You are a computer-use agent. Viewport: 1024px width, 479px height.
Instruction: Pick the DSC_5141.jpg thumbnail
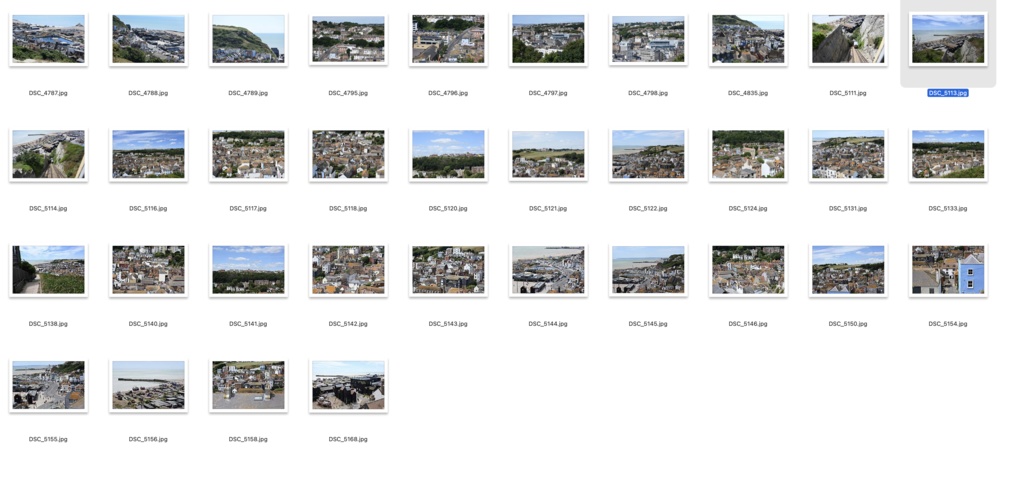click(248, 270)
